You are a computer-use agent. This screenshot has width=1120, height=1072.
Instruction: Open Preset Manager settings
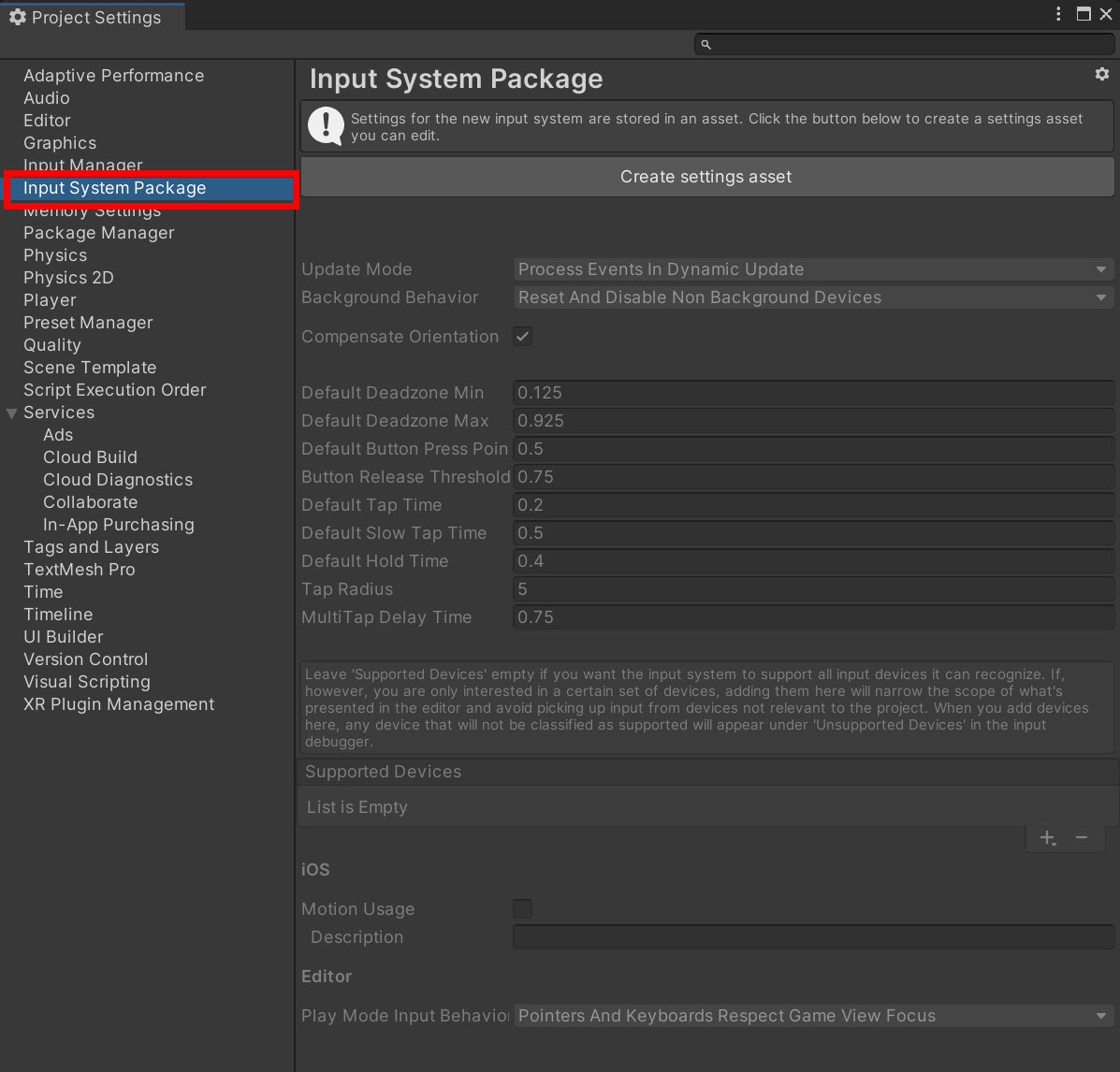[x=88, y=323]
